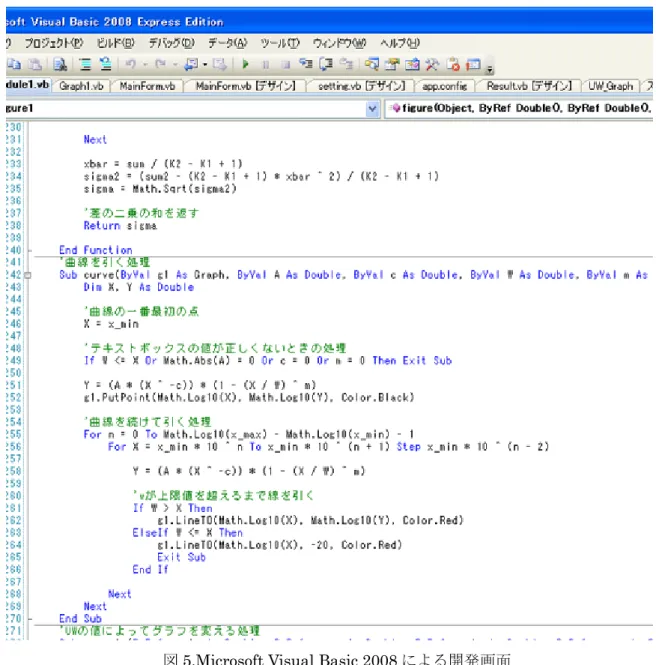Viewport: 656px width, 665px height.
Task: Switch to the MainForm.vb [デザイン] tab
Action: (x=246, y=86)
